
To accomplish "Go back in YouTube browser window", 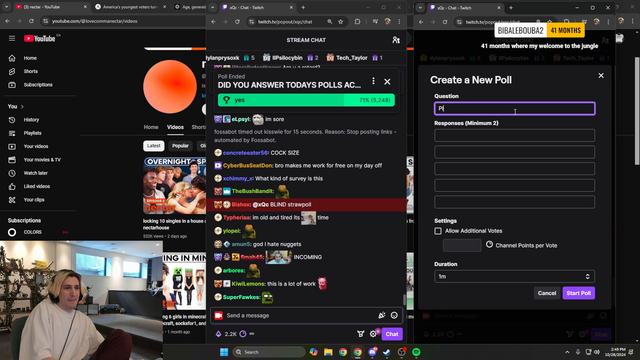I will (x=7, y=21).
